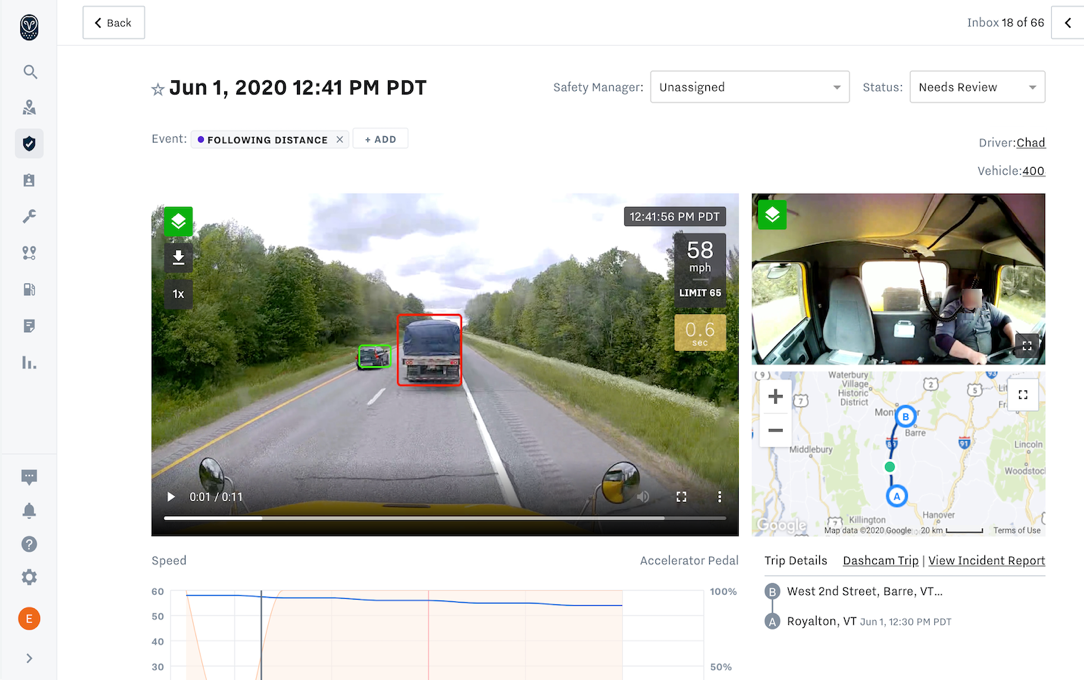This screenshot has width=1084, height=680.
Task: Toggle the green detection overlay on the video
Action: coord(177,221)
